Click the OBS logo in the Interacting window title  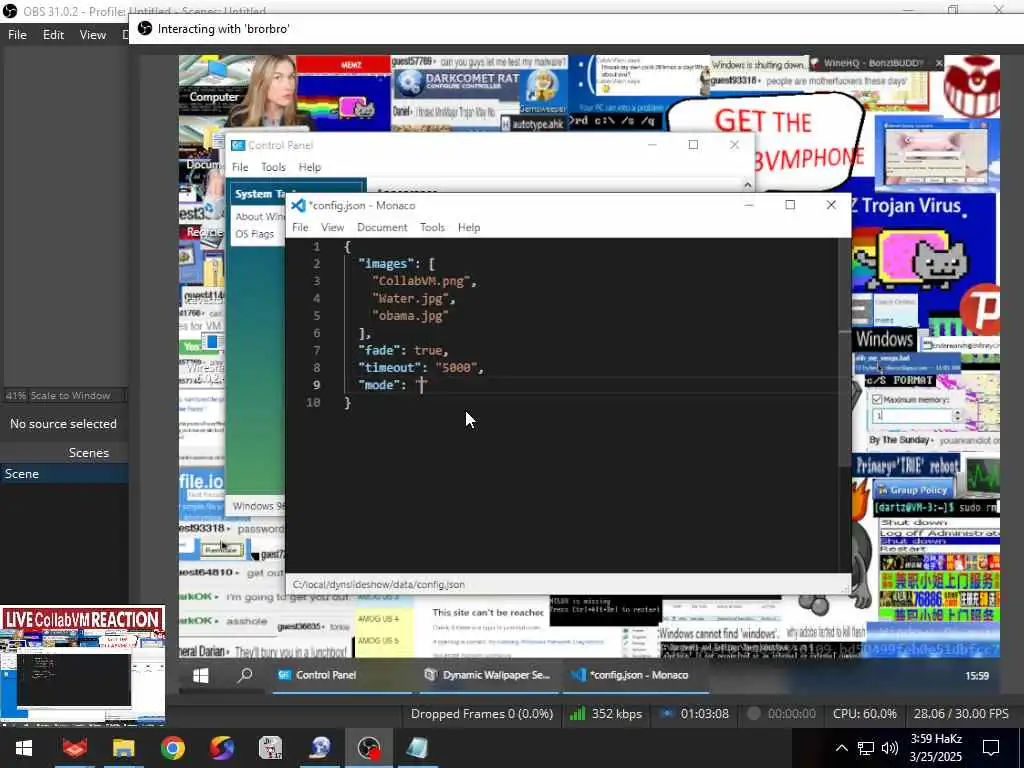[145, 29]
